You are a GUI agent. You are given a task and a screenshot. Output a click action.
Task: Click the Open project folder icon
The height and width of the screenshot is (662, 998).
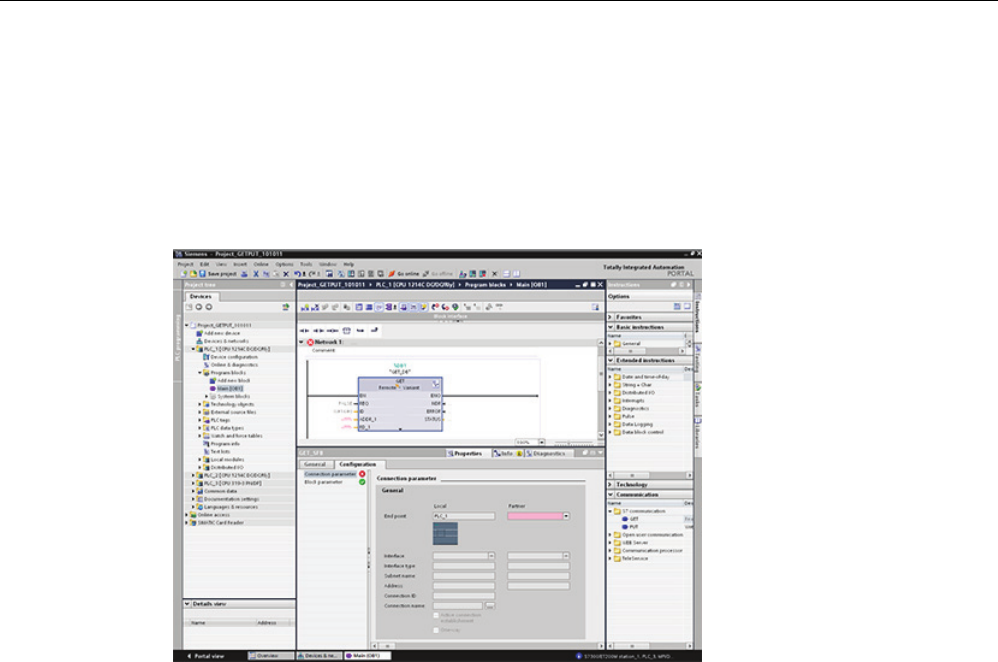coord(193,274)
